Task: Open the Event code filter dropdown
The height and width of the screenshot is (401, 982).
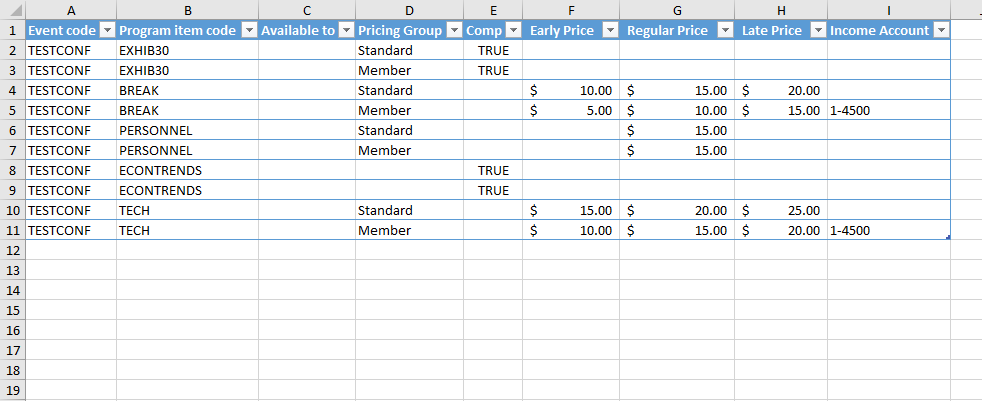Action: pos(106,30)
